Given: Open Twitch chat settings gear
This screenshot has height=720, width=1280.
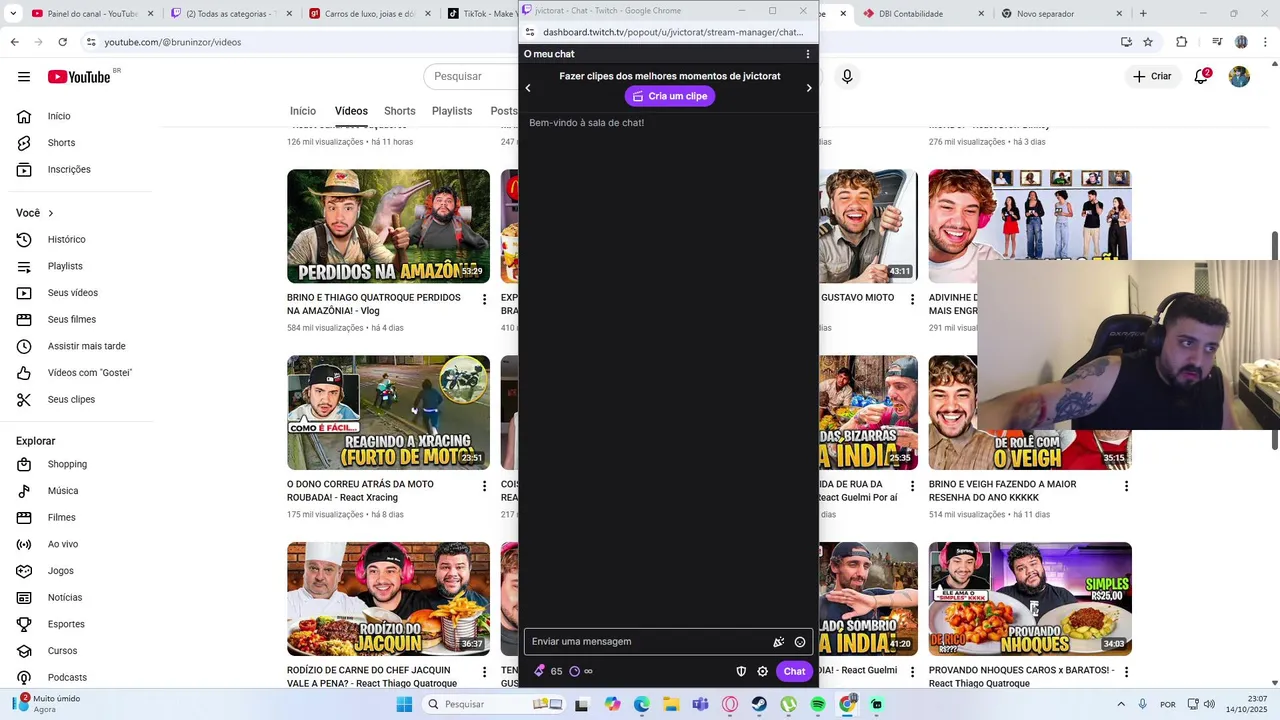Looking at the screenshot, I should point(762,671).
